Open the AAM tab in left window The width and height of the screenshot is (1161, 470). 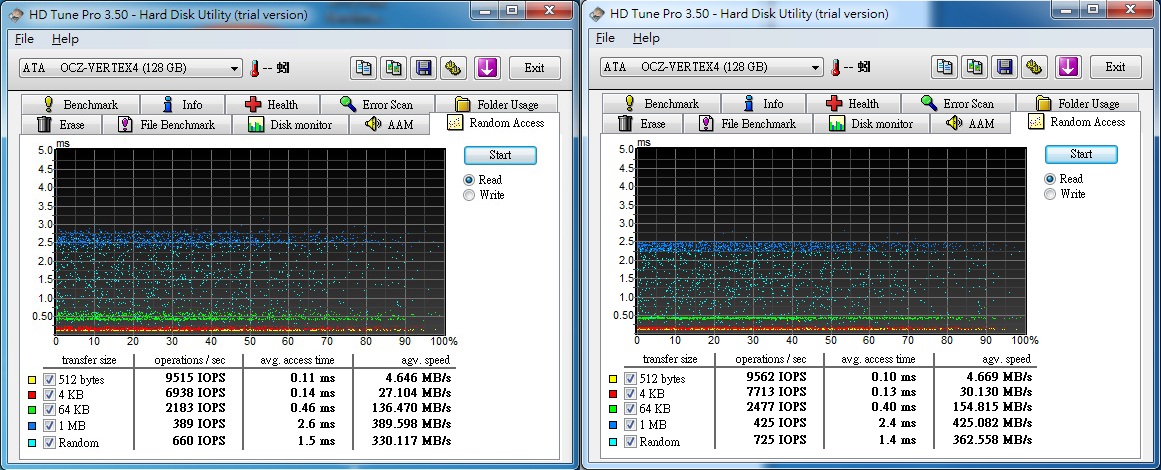coord(389,124)
